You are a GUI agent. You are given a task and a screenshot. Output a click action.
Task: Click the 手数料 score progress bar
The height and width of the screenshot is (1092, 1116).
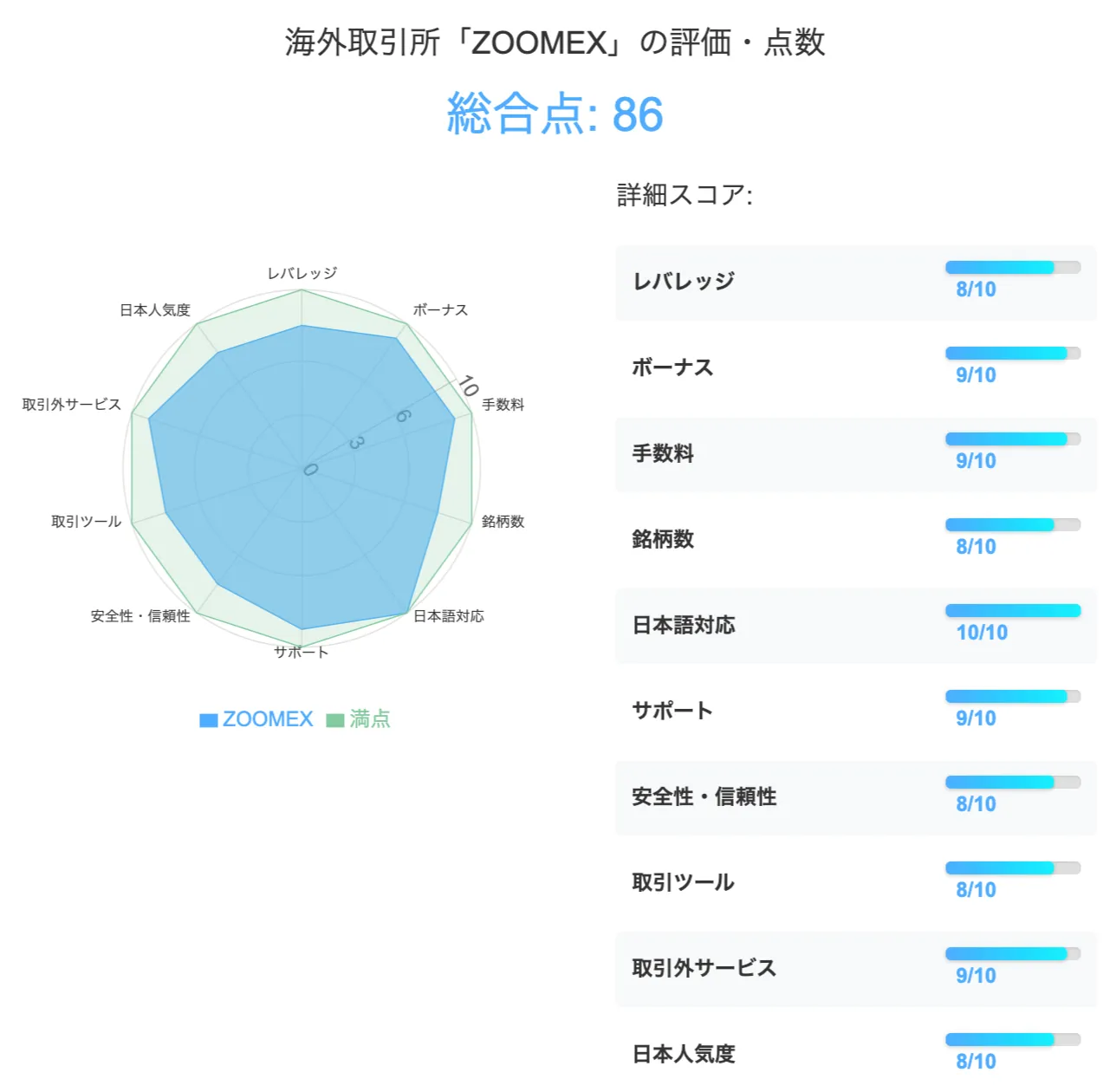(1013, 439)
